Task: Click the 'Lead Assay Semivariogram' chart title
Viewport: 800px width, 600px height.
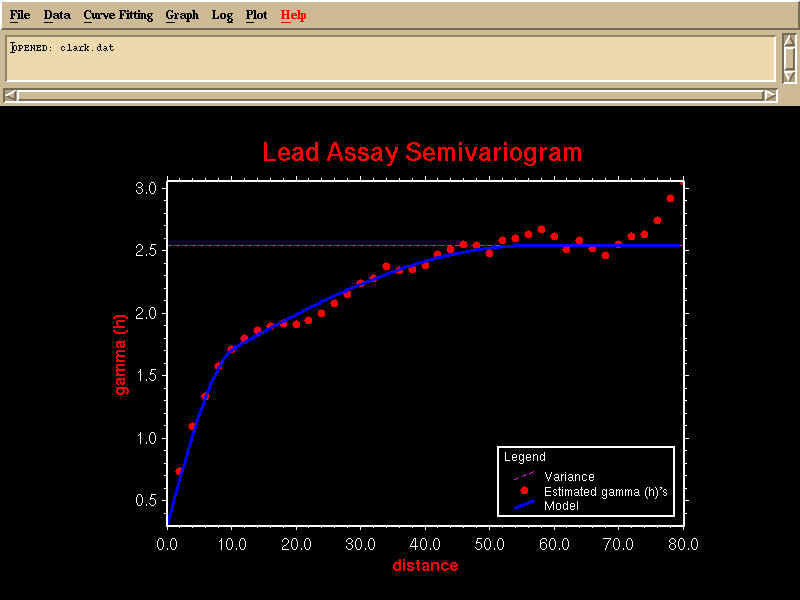Action: [422, 152]
